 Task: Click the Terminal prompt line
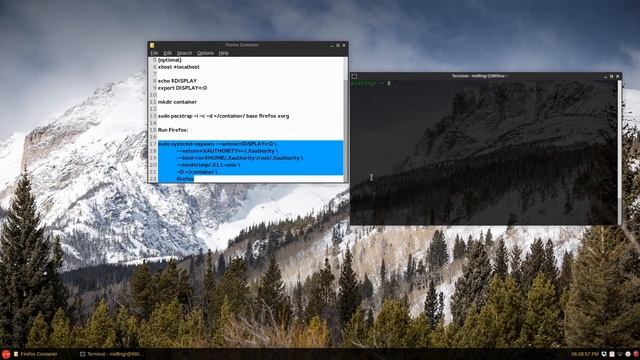(x=371, y=83)
